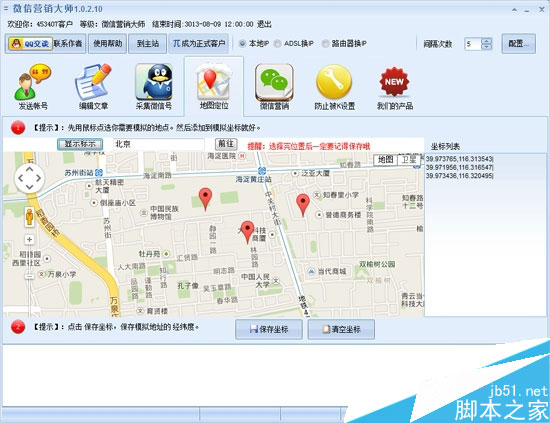This screenshot has height=423, width=550.
Task: Select the 地图定位 map location tab
Action: pyautogui.click(x=214, y=87)
